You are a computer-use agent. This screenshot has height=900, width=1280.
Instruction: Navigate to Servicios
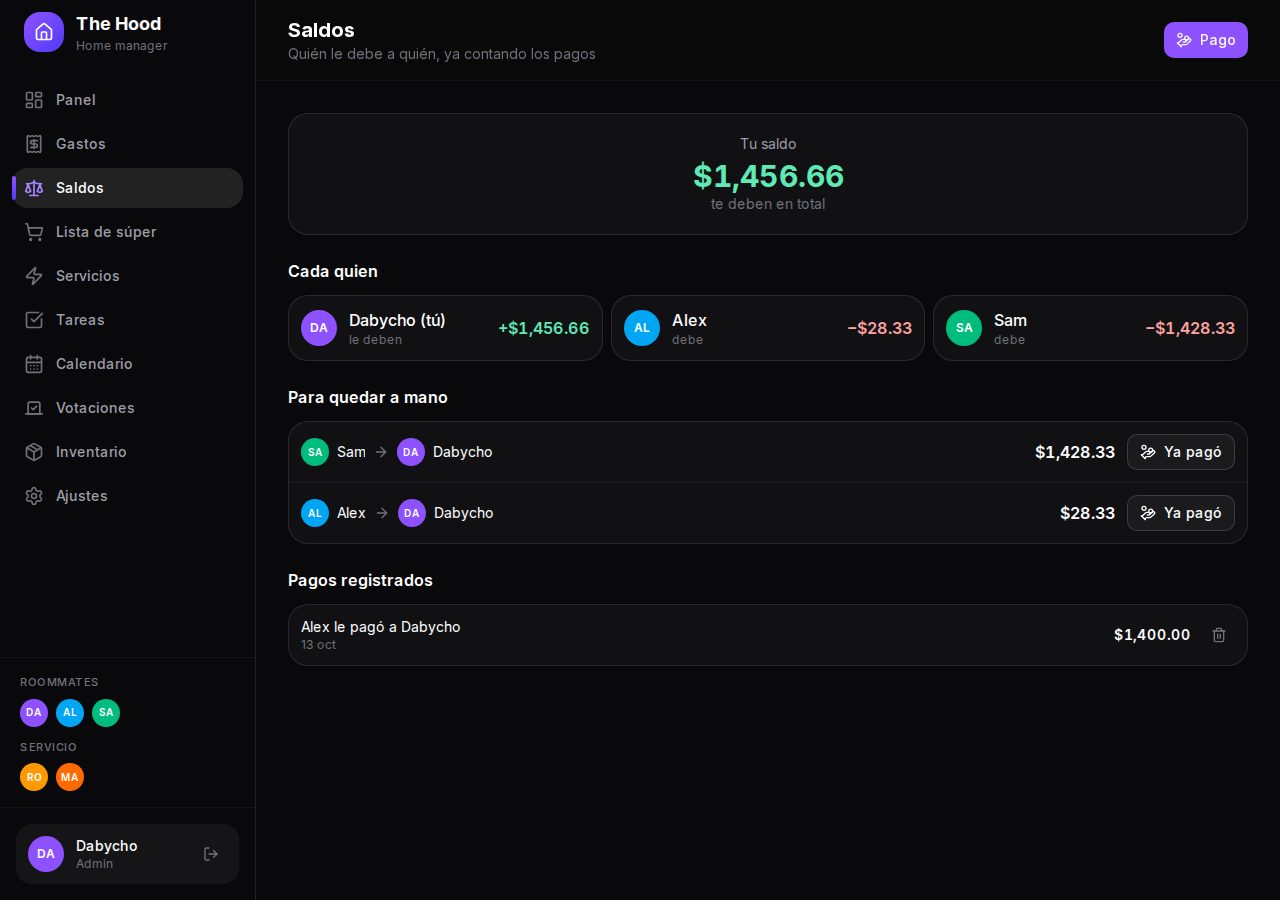pyautogui.click(x=128, y=276)
